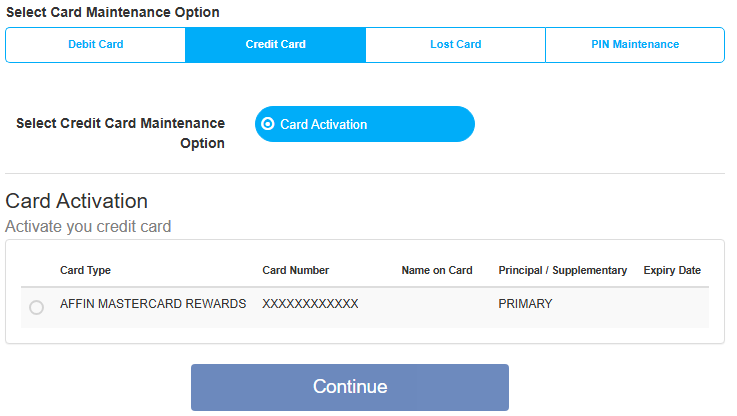Click the Card Type column header
737x416 pixels.
coord(85,270)
